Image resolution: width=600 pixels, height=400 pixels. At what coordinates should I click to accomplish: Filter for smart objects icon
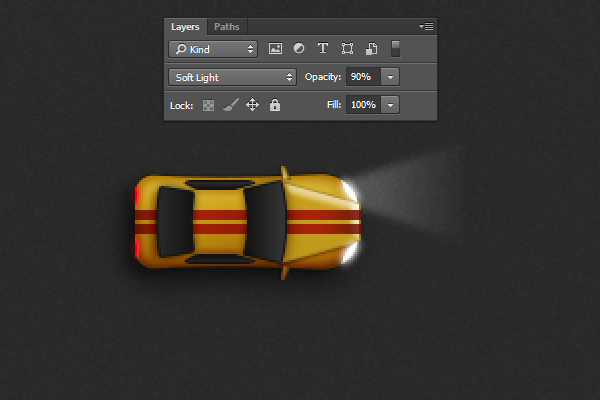pyautogui.click(x=371, y=48)
